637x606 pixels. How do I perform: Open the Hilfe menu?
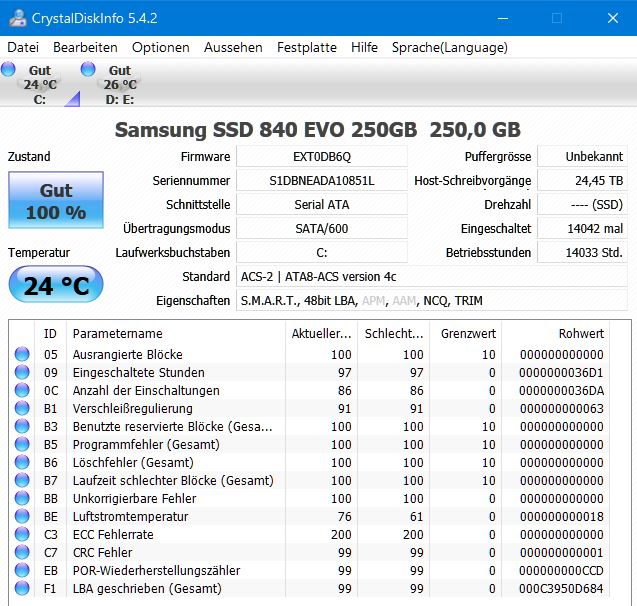[x=364, y=48]
